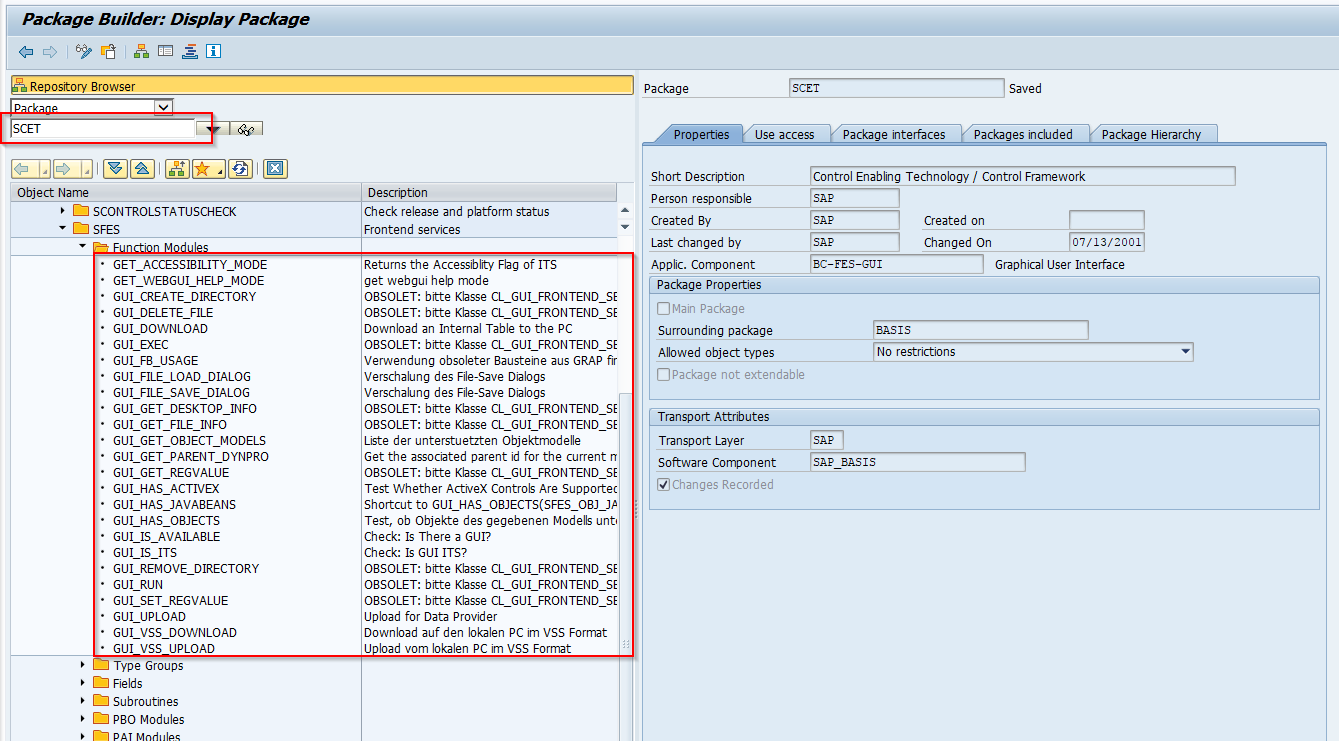Click the blue information 'i' icon
The image size is (1339, 741).
click(213, 52)
